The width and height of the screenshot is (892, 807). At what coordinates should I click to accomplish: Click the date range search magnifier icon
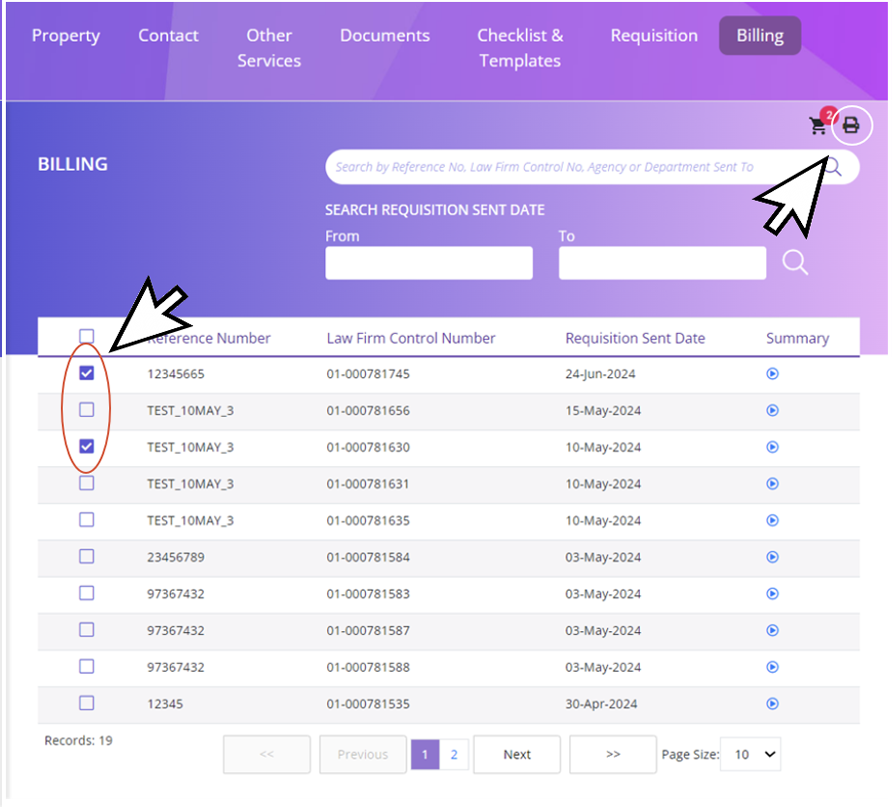click(x=795, y=263)
